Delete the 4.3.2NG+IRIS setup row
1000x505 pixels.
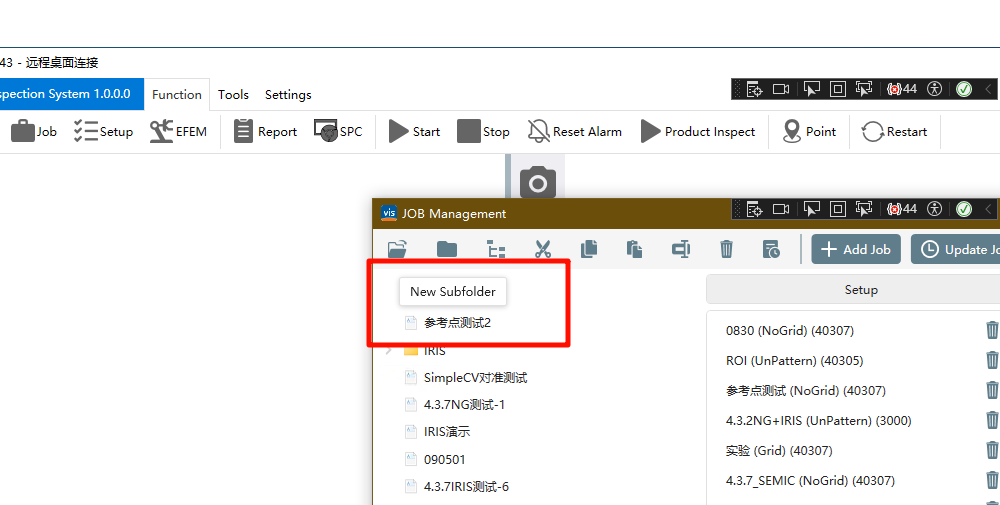(992, 420)
